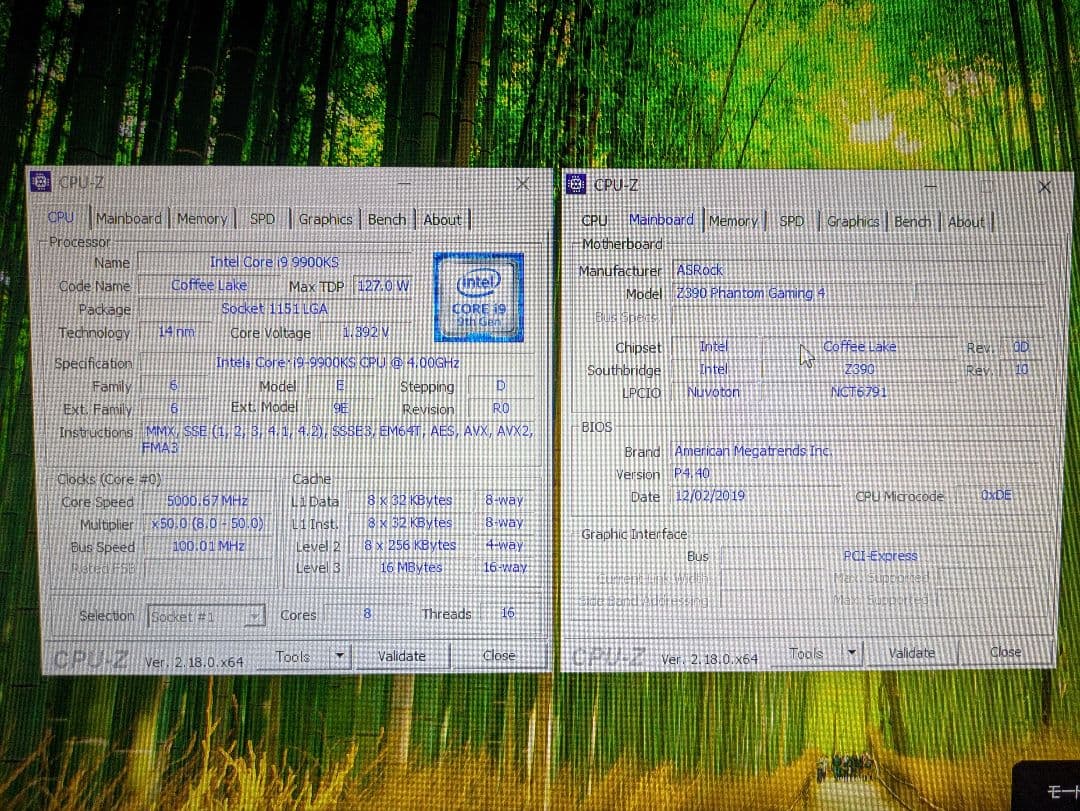Open the Socket #1 selection dropdown
The image size is (1080, 811).
204,616
